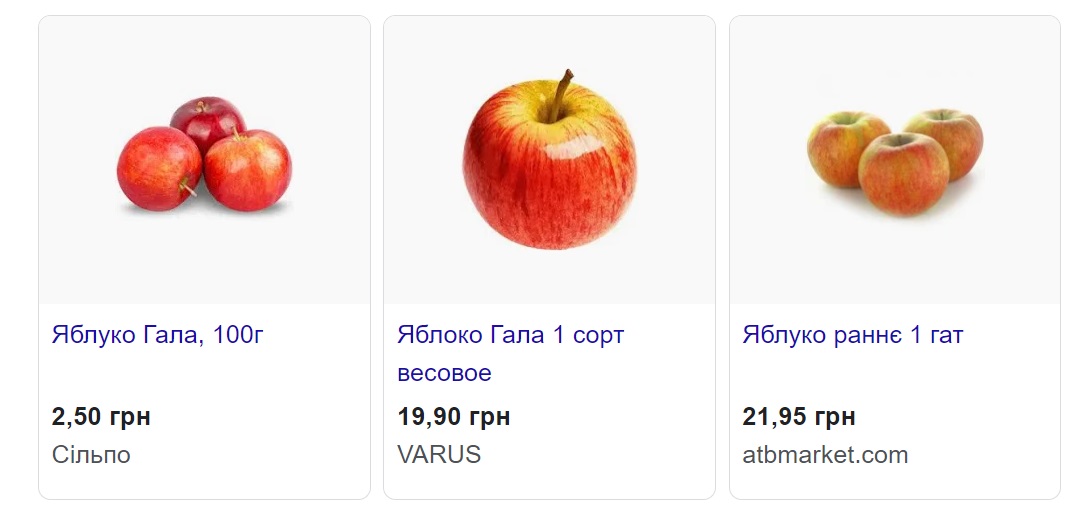Open the atbmarket.com early apples photo
Viewport: 1086px width, 523px height.
coord(895,160)
